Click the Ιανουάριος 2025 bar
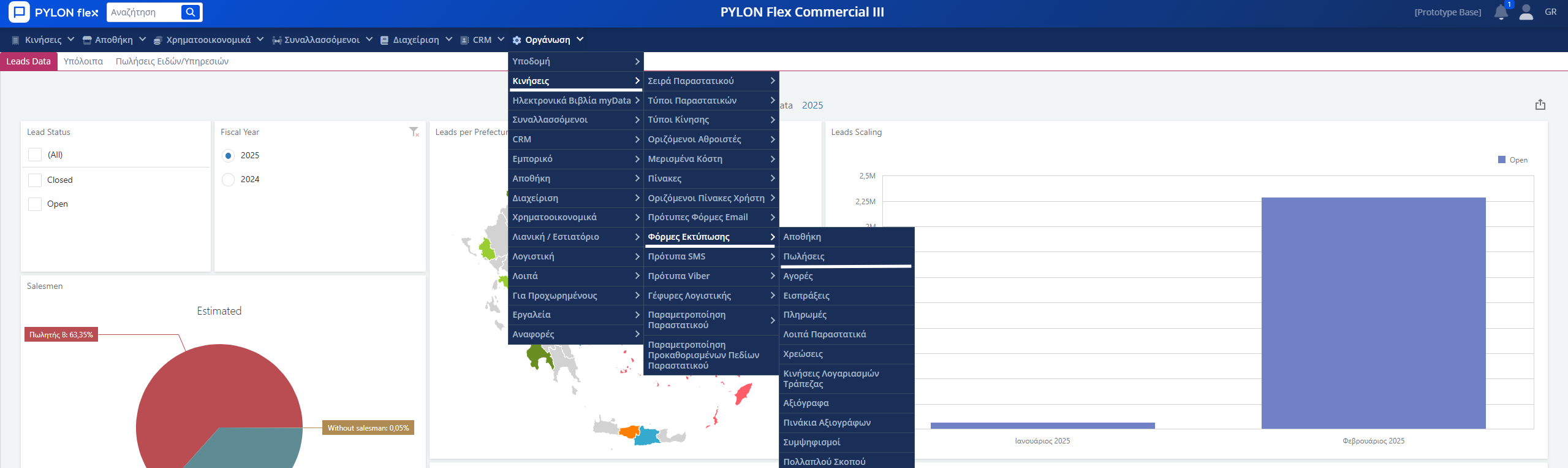 point(1042,426)
